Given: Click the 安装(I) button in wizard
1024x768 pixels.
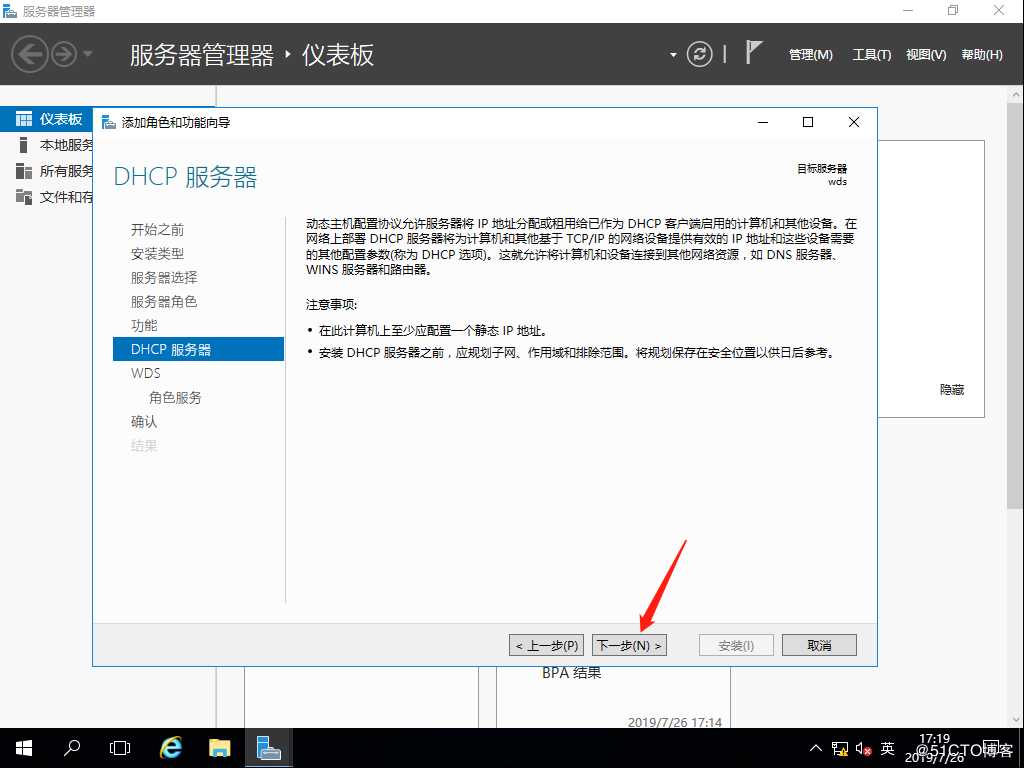Looking at the screenshot, I should (x=736, y=645).
